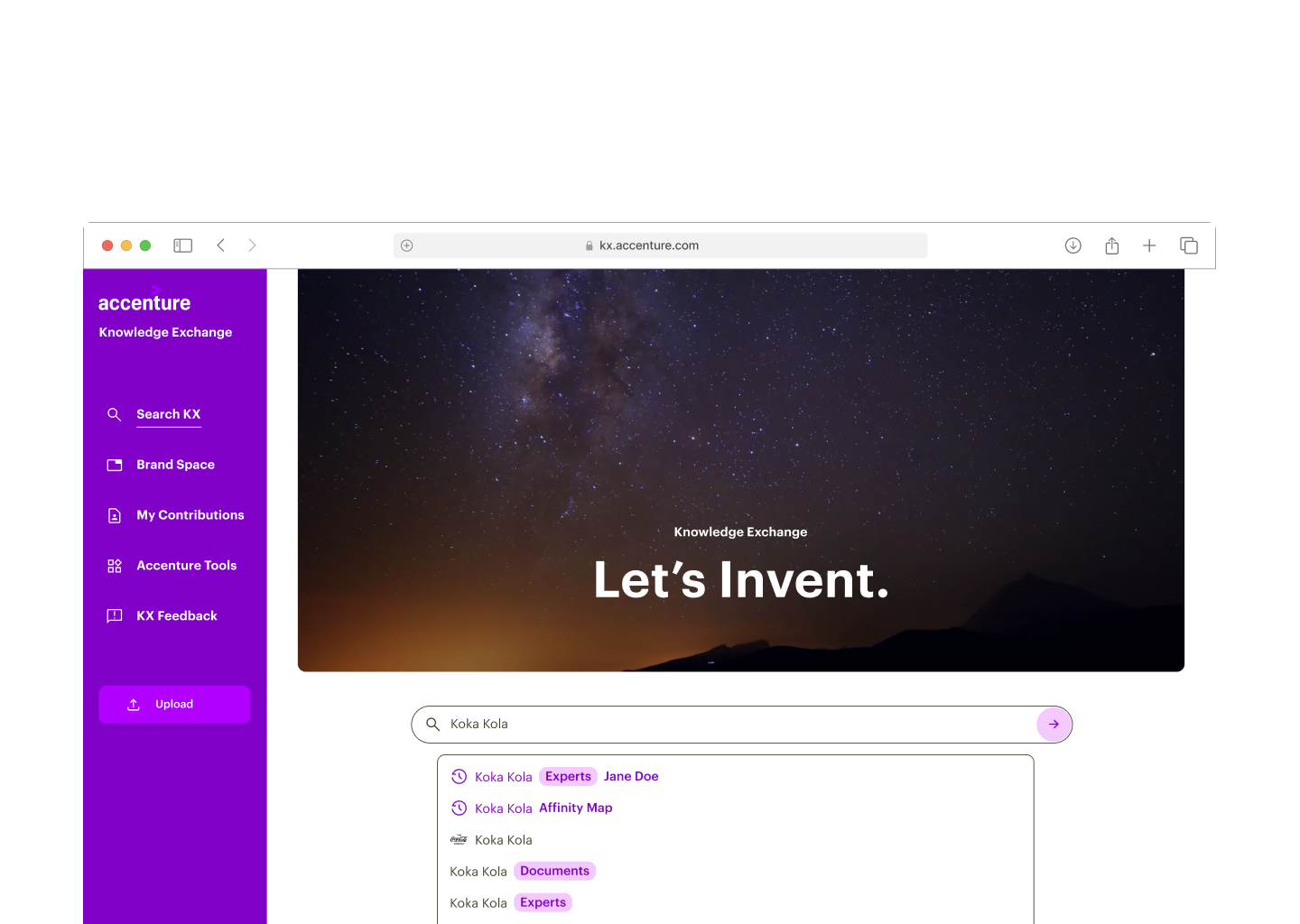The width and height of the screenshot is (1300, 924).
Task: Click the KX Feedback speech bubble icon
Action: (x=115, y=616)
